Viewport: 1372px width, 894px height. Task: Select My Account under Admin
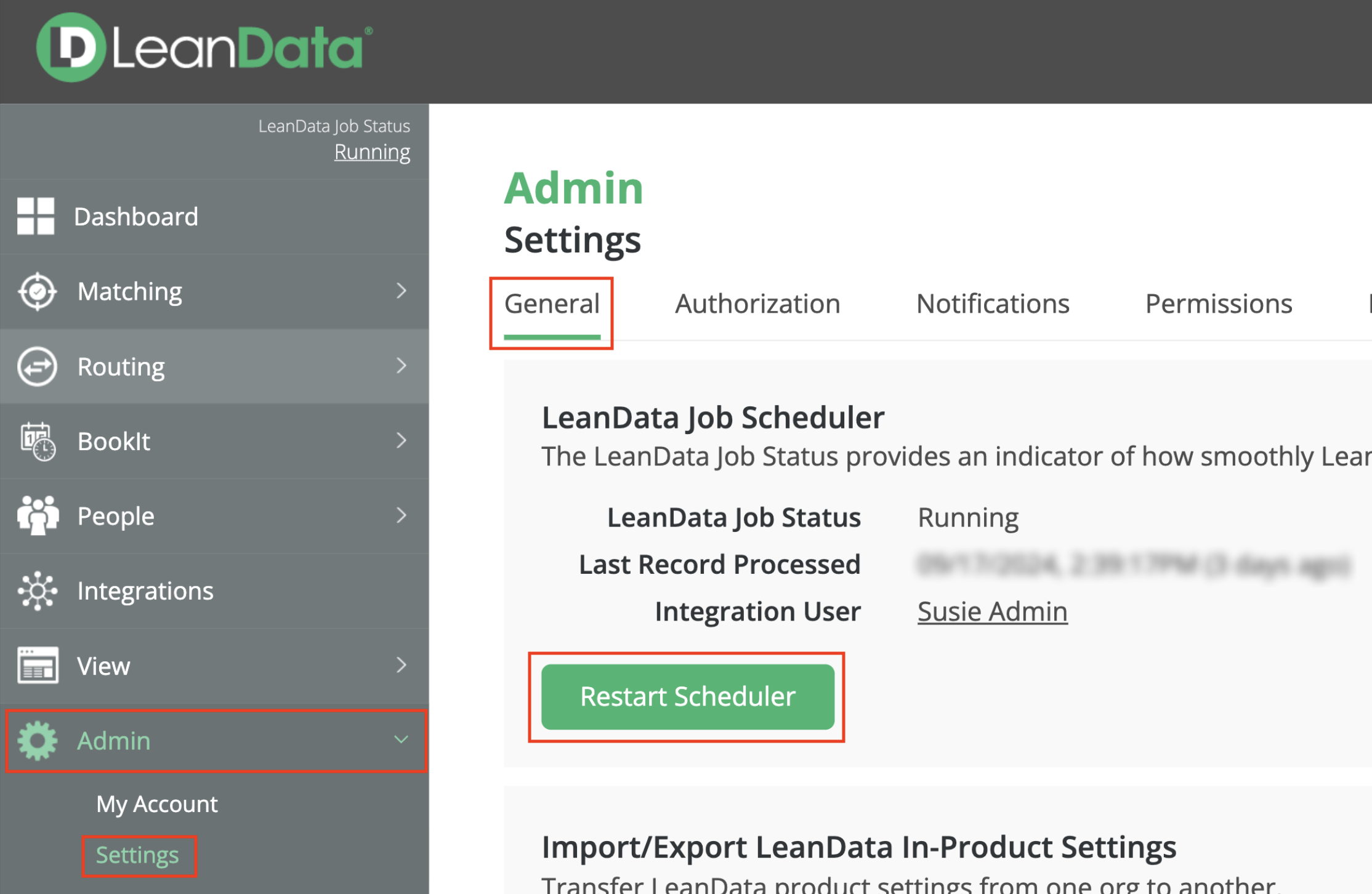click(157, 804)
